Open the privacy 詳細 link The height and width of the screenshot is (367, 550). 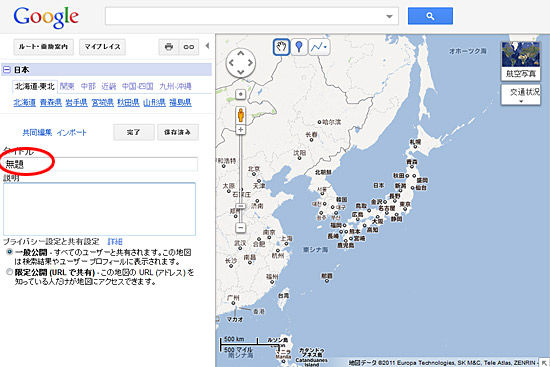click(x=115, y=241)
